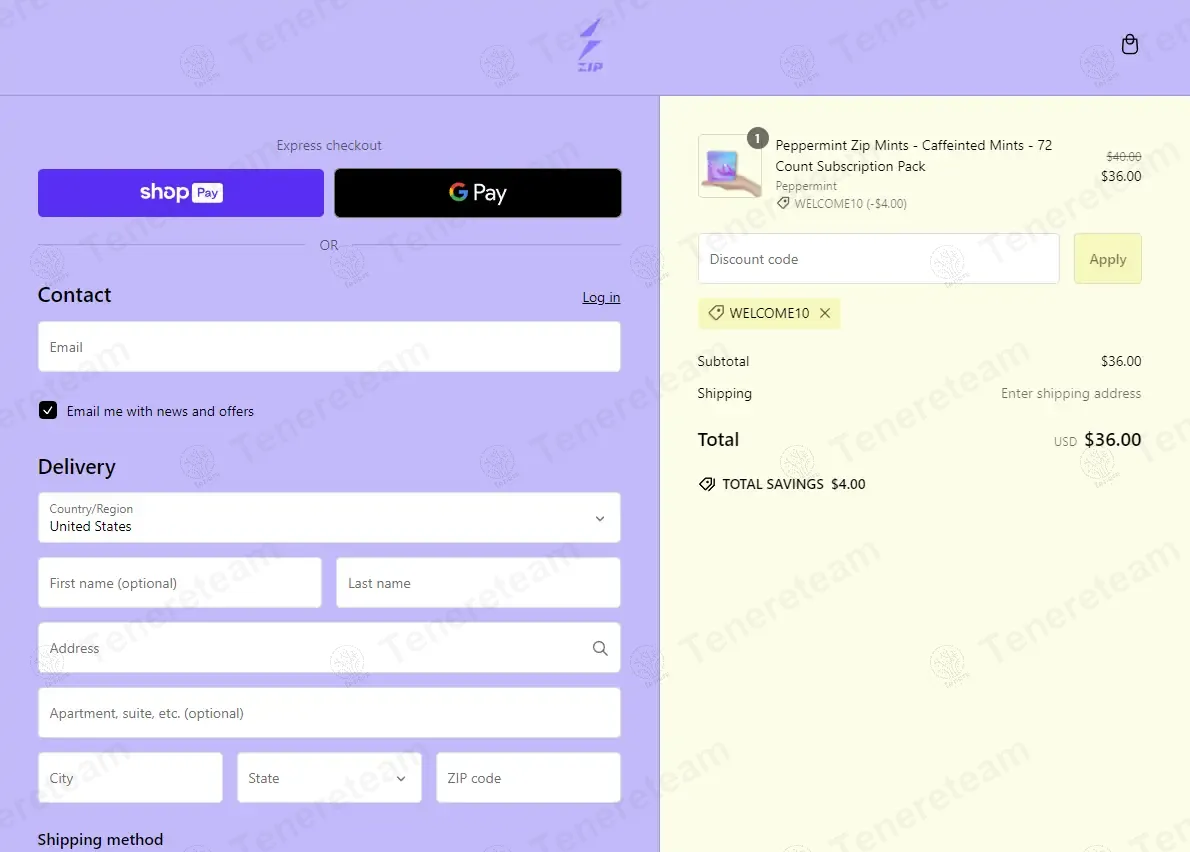
Task: Choose Google Pay express checkout
Action: coord(477,193)
